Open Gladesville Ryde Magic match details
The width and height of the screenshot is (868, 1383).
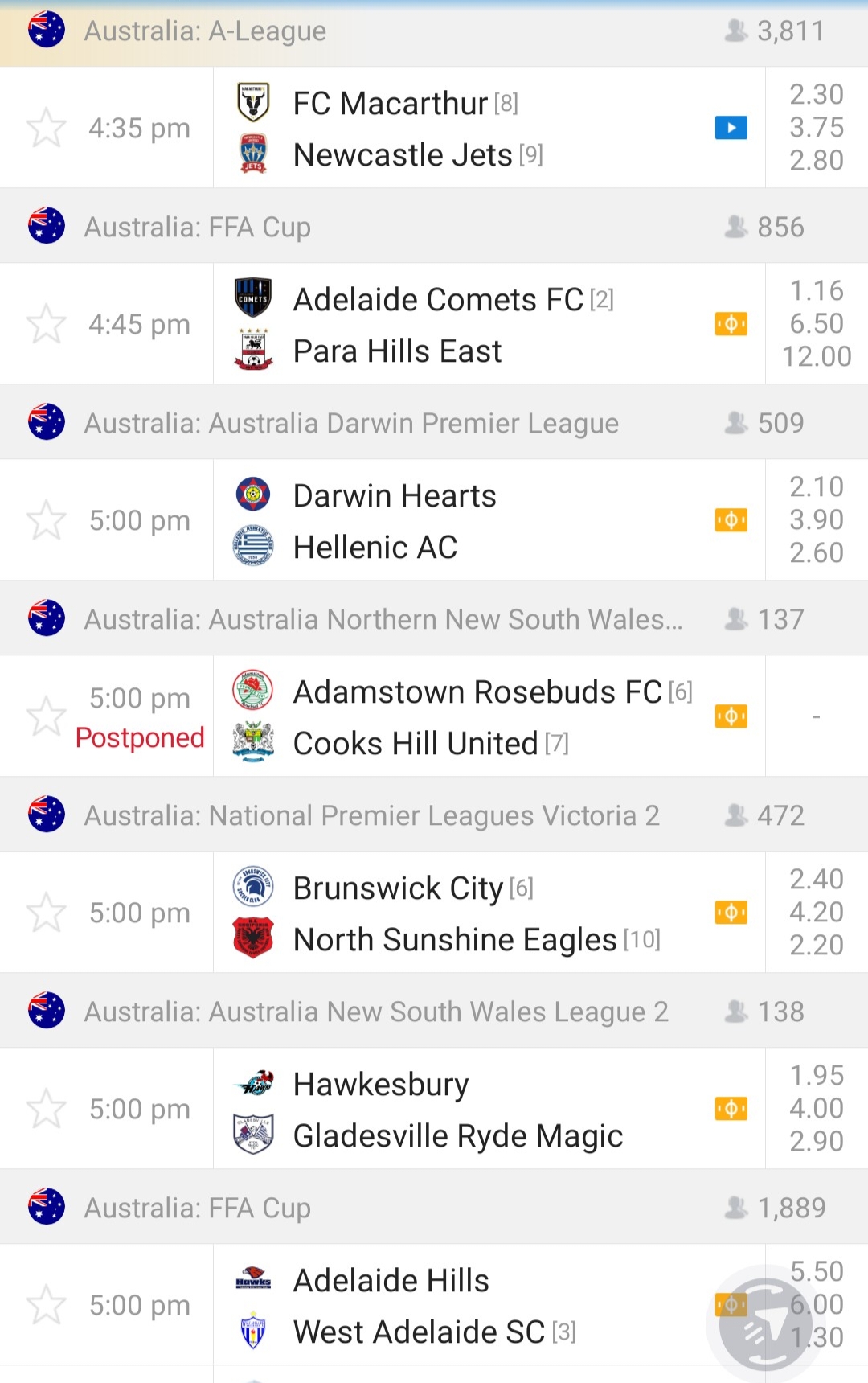click(x=458, y=1136)
